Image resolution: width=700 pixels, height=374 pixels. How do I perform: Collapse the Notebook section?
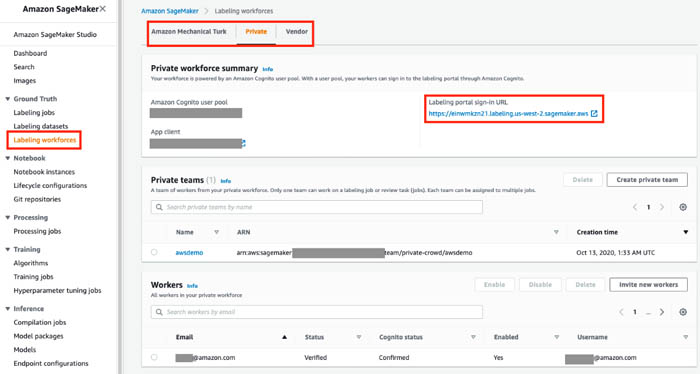[8, 158]
